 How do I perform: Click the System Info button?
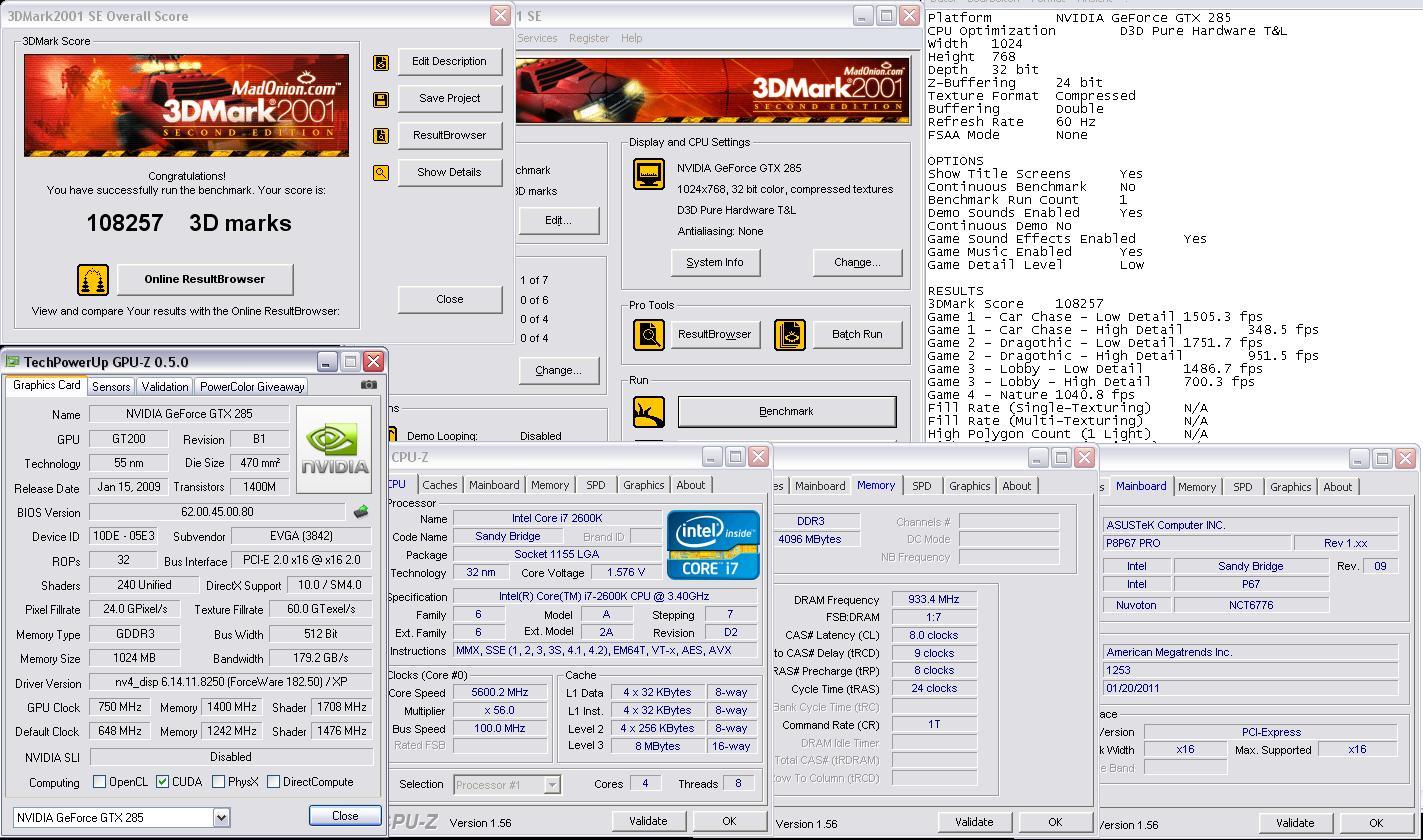click(x=715, y=262)
